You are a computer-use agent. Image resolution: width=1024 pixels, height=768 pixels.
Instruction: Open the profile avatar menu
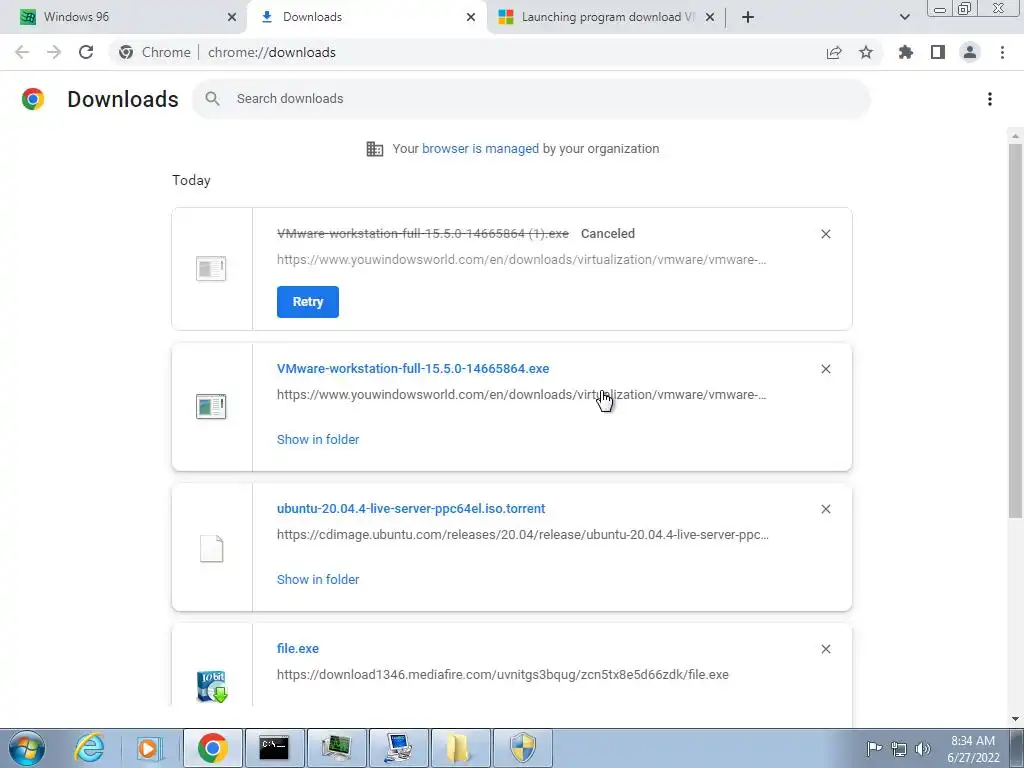(x=970, y=52)
